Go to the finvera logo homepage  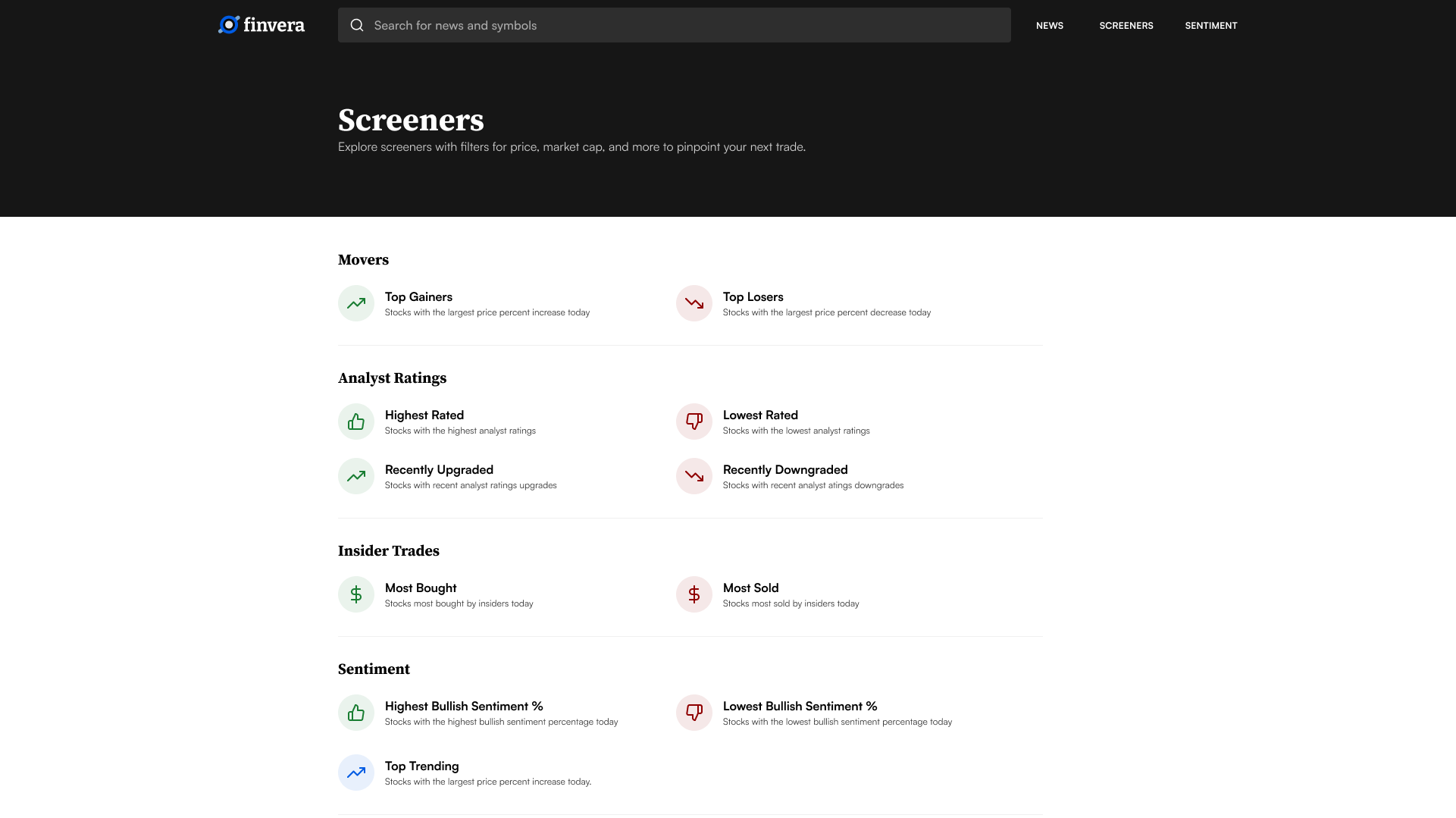point(261,25)
